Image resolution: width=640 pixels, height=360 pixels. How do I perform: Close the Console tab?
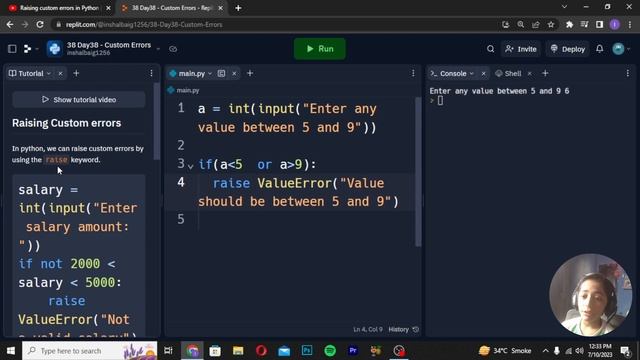(x=484, y=73)
